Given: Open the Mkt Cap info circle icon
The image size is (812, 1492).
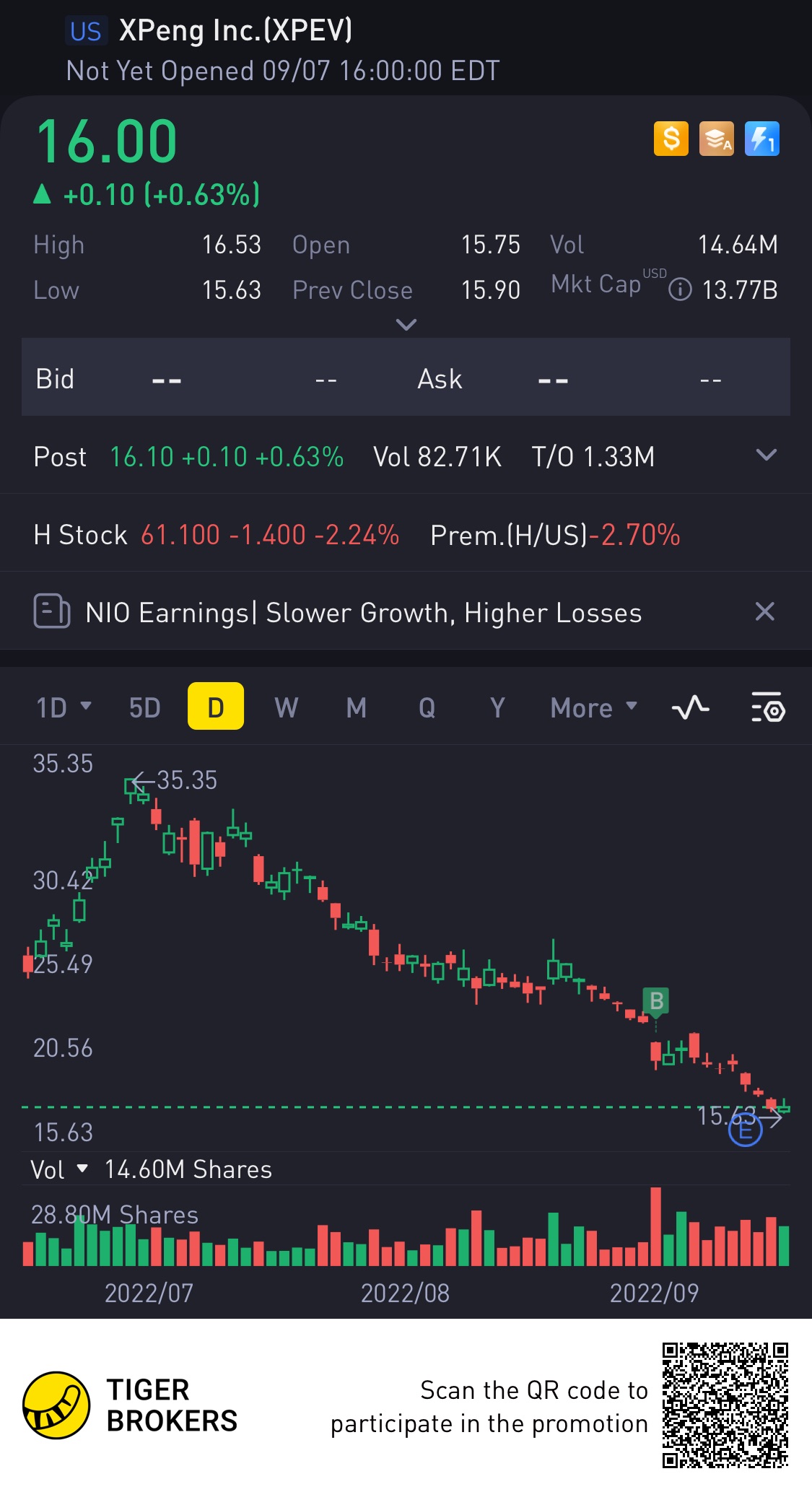Looking at the screenshot, I should tap(680, 290).
